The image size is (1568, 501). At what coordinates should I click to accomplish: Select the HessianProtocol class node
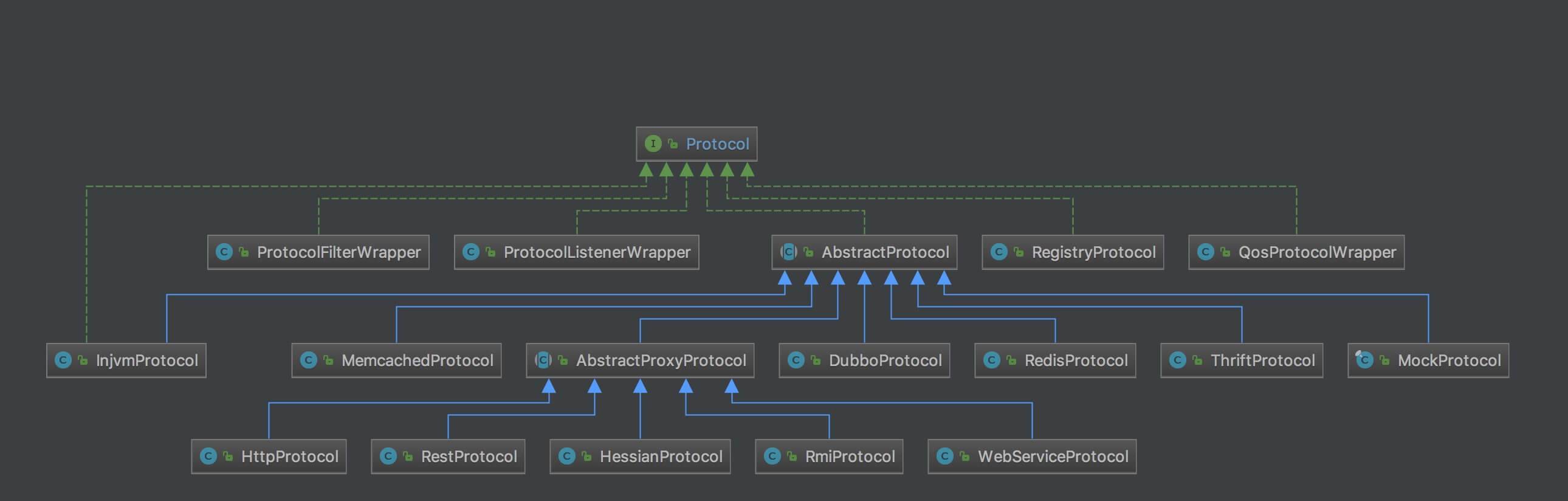(x=641, y=457)
